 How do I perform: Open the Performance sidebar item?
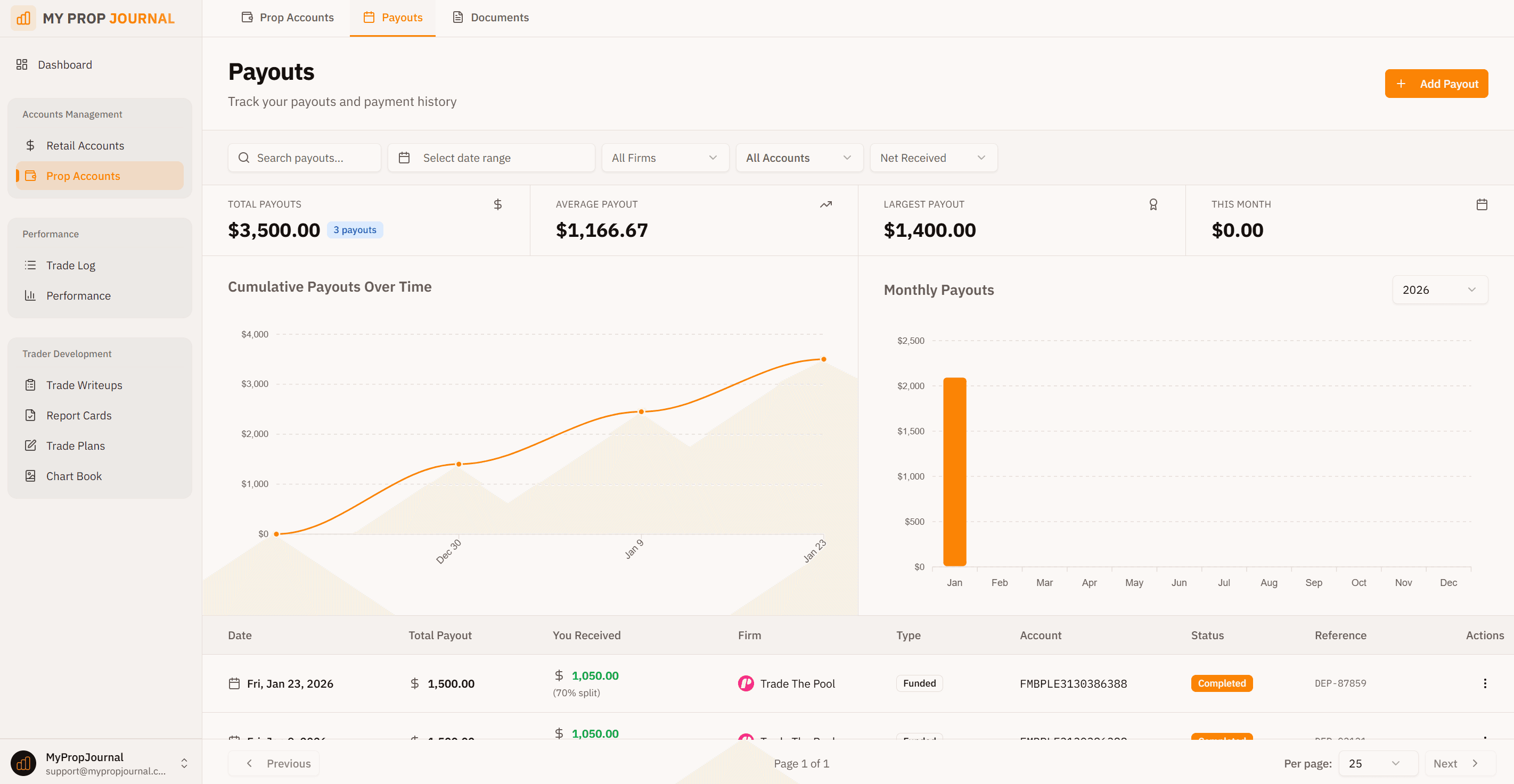100,295
